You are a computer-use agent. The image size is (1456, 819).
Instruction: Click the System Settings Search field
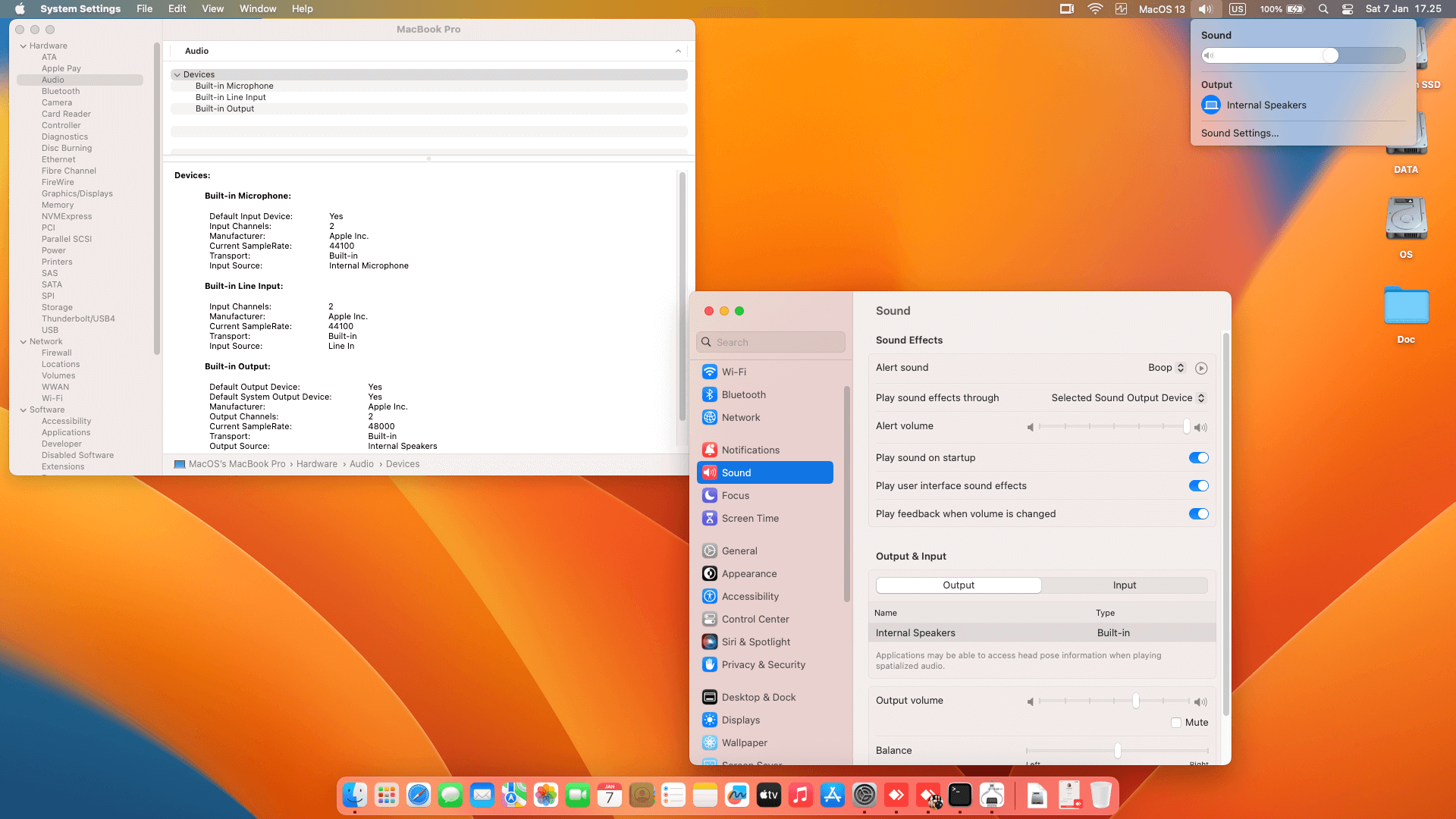coord(770,342)
